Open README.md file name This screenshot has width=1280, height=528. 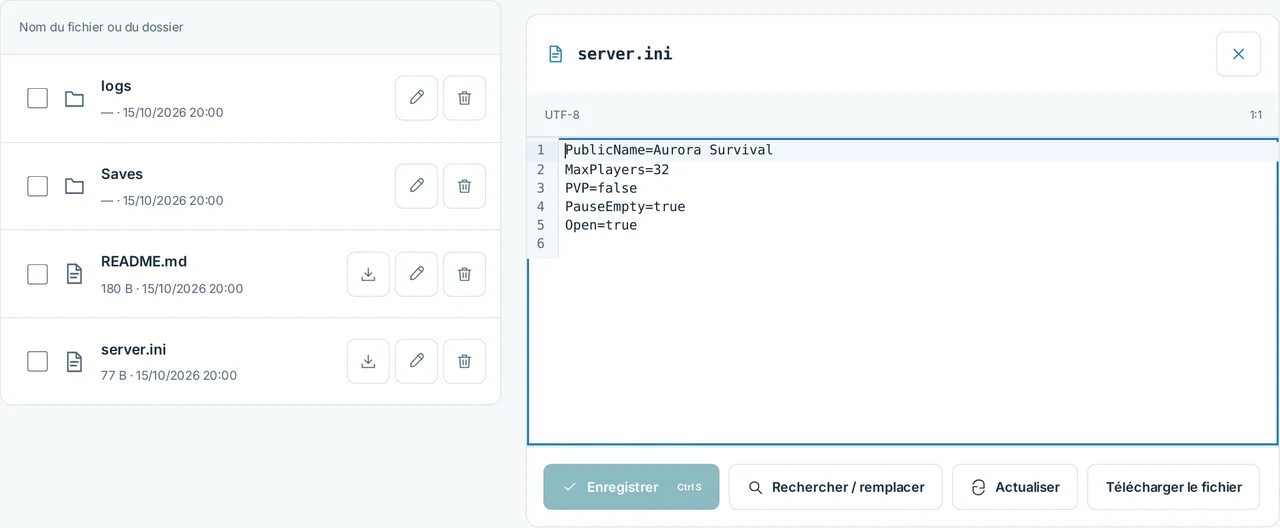click(x=144, y=261)
